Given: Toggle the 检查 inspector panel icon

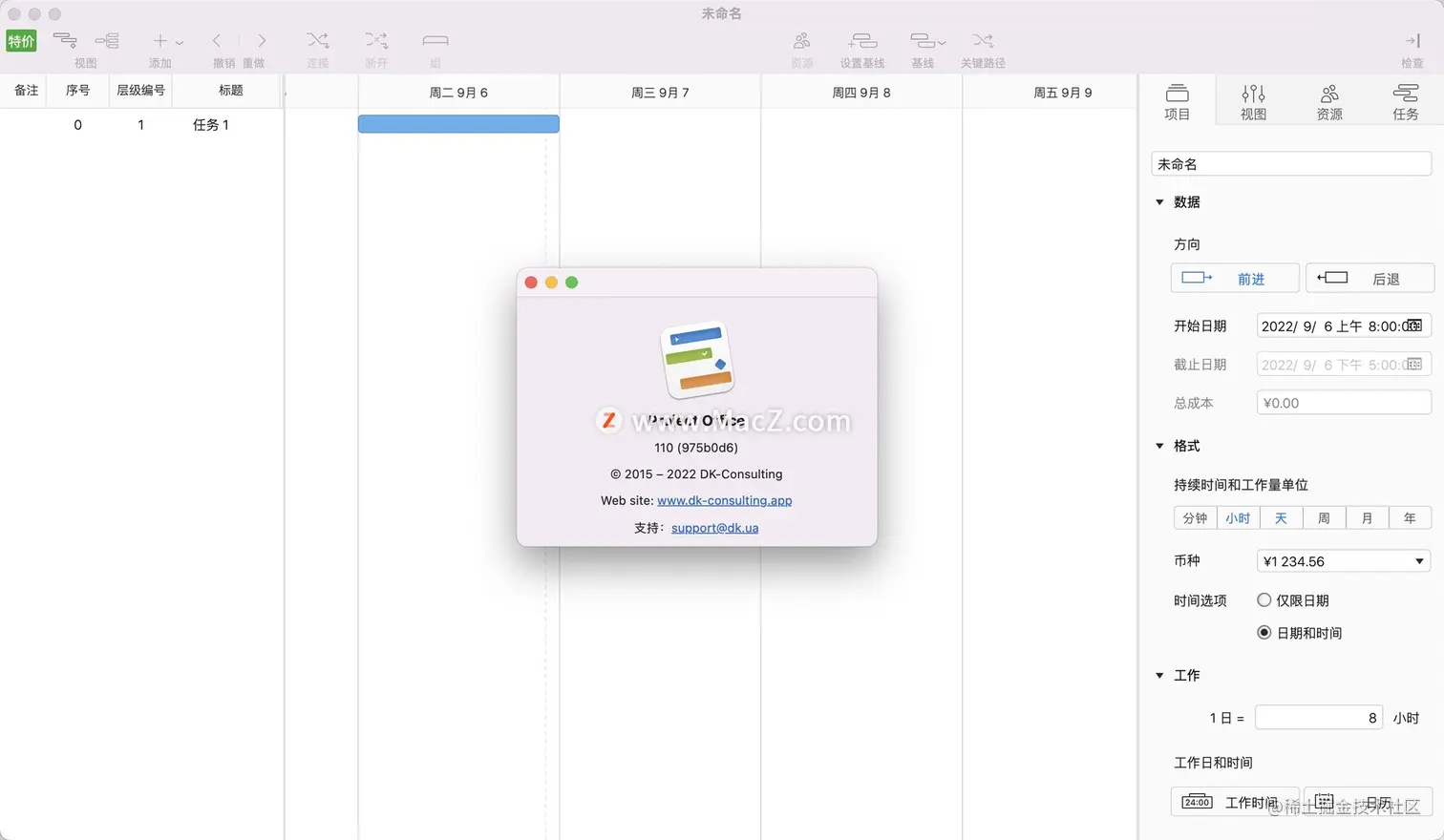Looking at the screenshot, I should (1412, 40).
